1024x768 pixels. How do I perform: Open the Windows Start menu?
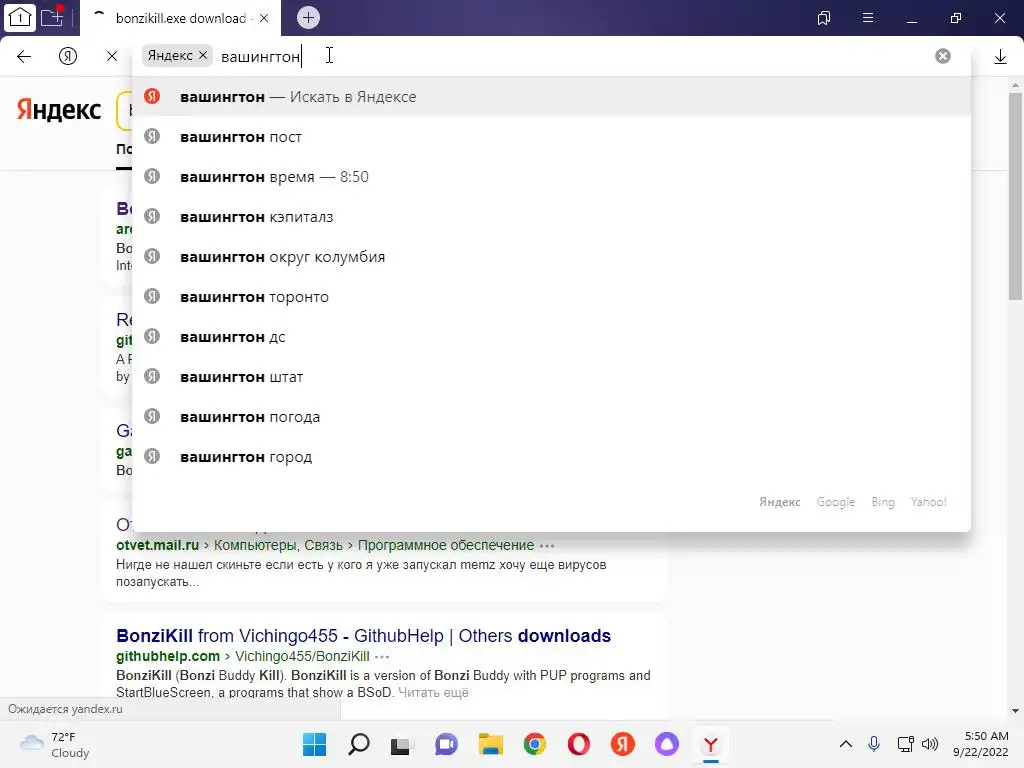click(x=314, y=744)
